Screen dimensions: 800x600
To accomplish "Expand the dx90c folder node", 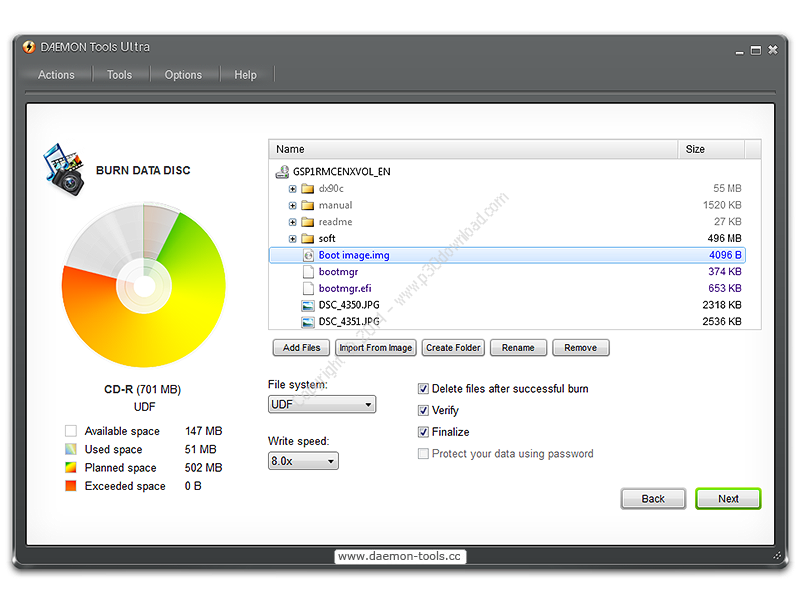I will [292, 189].
